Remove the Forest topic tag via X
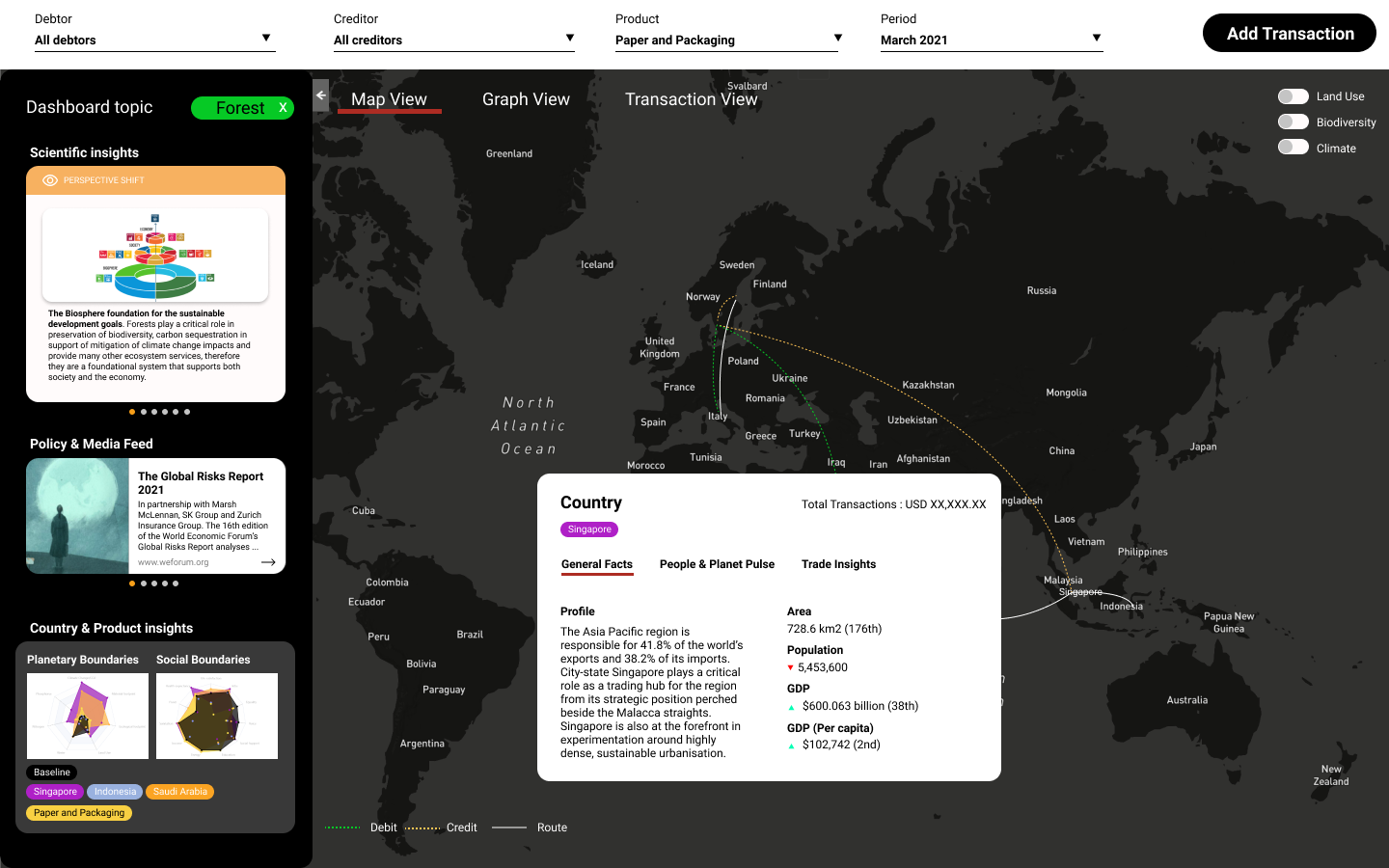 coord(283,107)
